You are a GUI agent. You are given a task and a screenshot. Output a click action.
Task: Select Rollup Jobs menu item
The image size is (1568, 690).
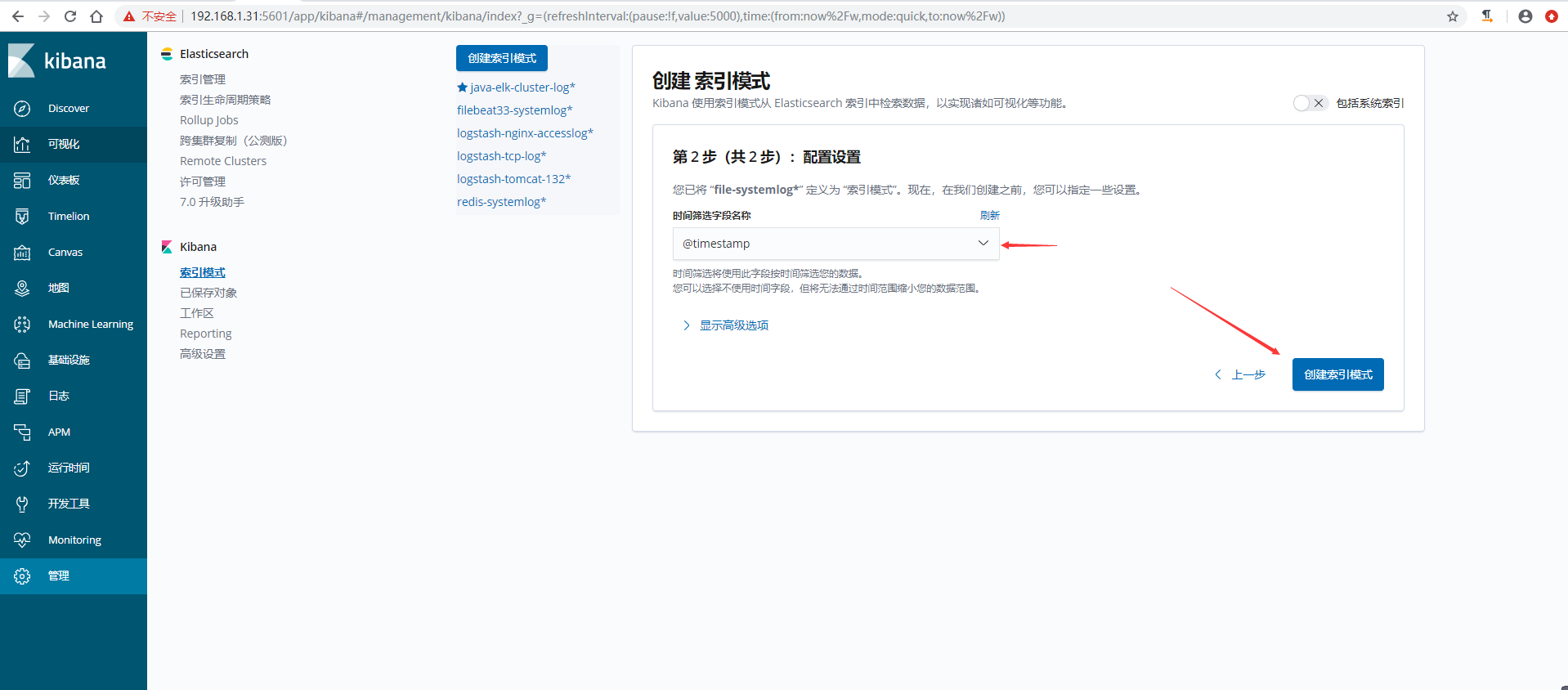pyautogui.click(x=209, y=120)
